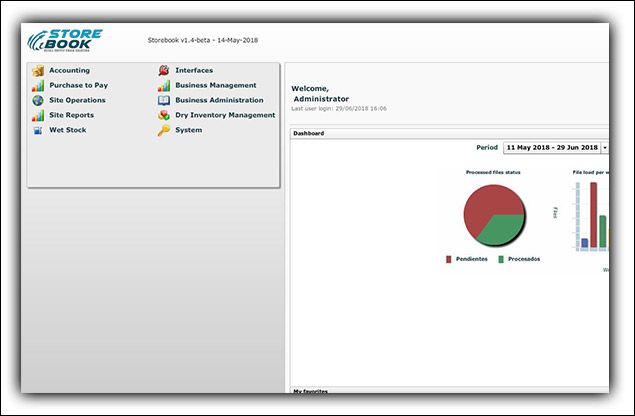Click the Site Reports chart icon
The image size is (635, 416).
tap(38, 115)
